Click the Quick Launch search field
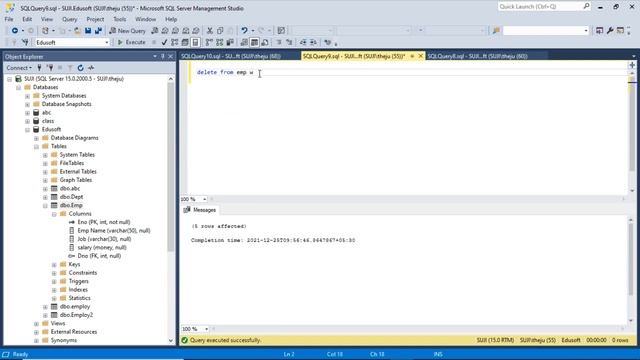Image resolution: width=640 pixels, height=360 pixels. click(544, 7)
